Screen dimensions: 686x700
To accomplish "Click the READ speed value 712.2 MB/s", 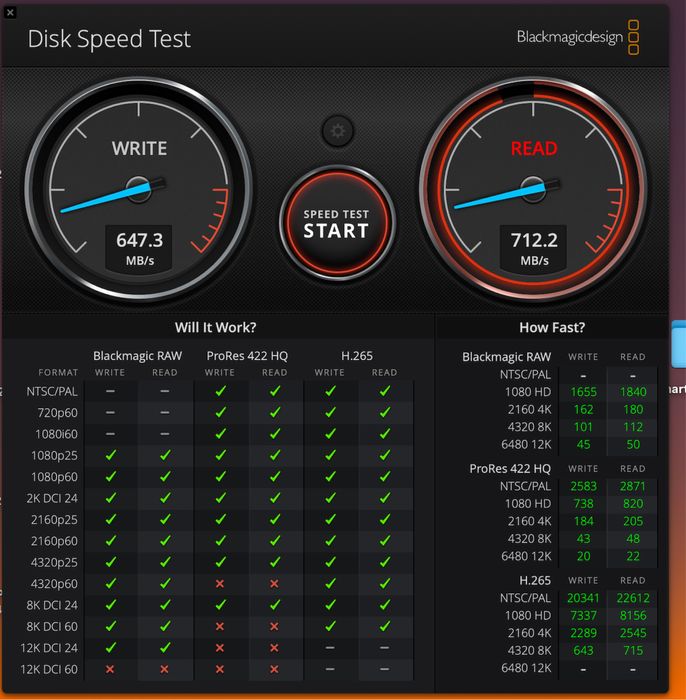I will pyautogui.click(x=534, y=248).
